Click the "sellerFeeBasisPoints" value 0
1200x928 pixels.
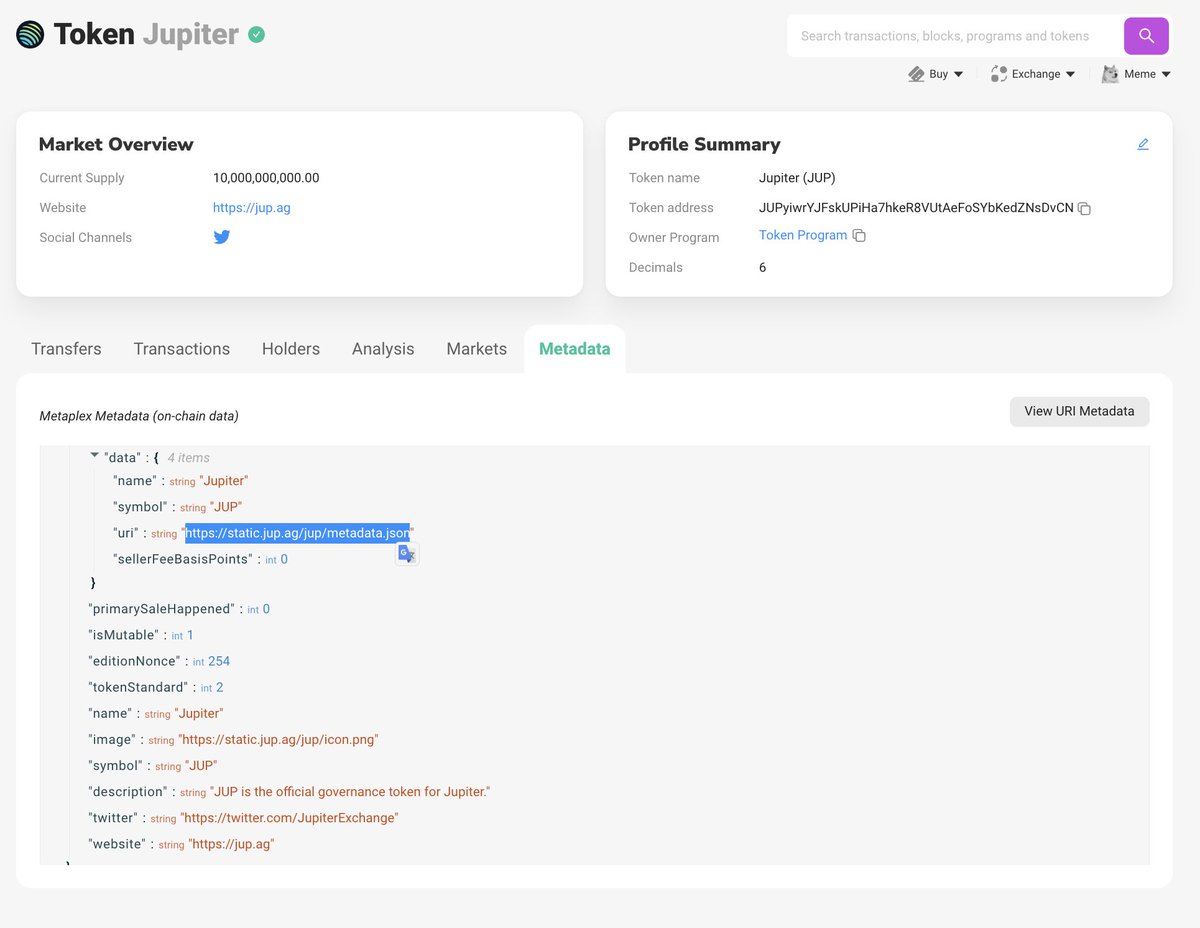[284, 559]
